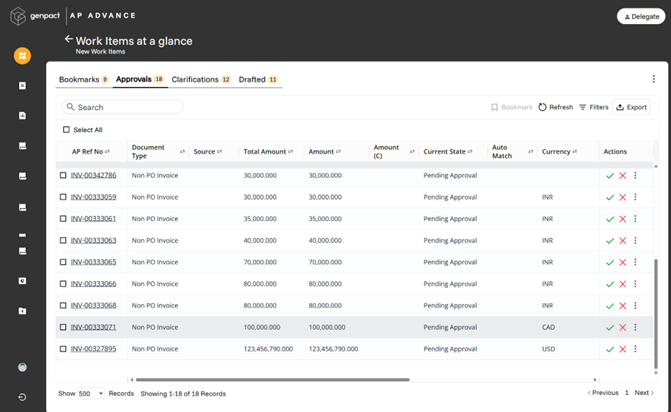Open the Show records count dropdown
This screenshot has height=412, width=671.
[91, 393]
